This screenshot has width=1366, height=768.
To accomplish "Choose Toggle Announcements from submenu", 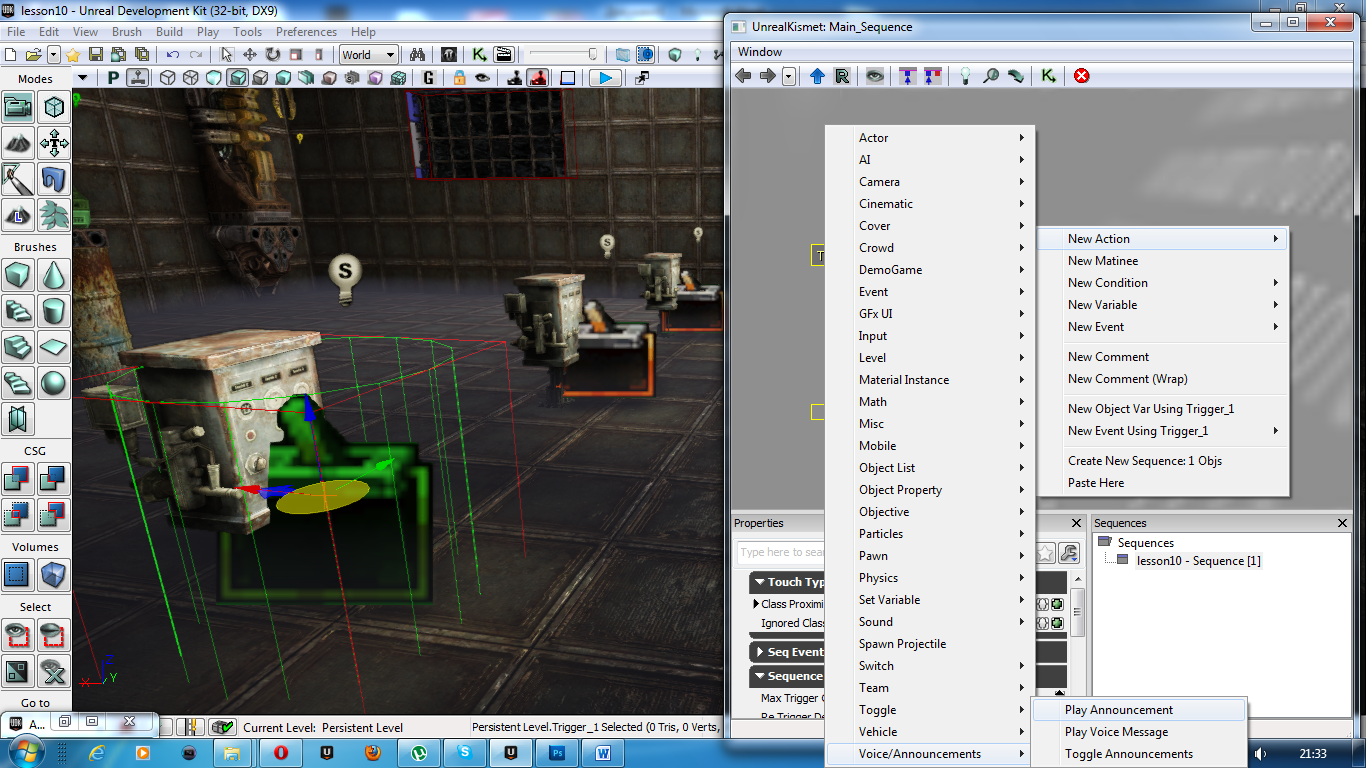I will [1140, 754].
